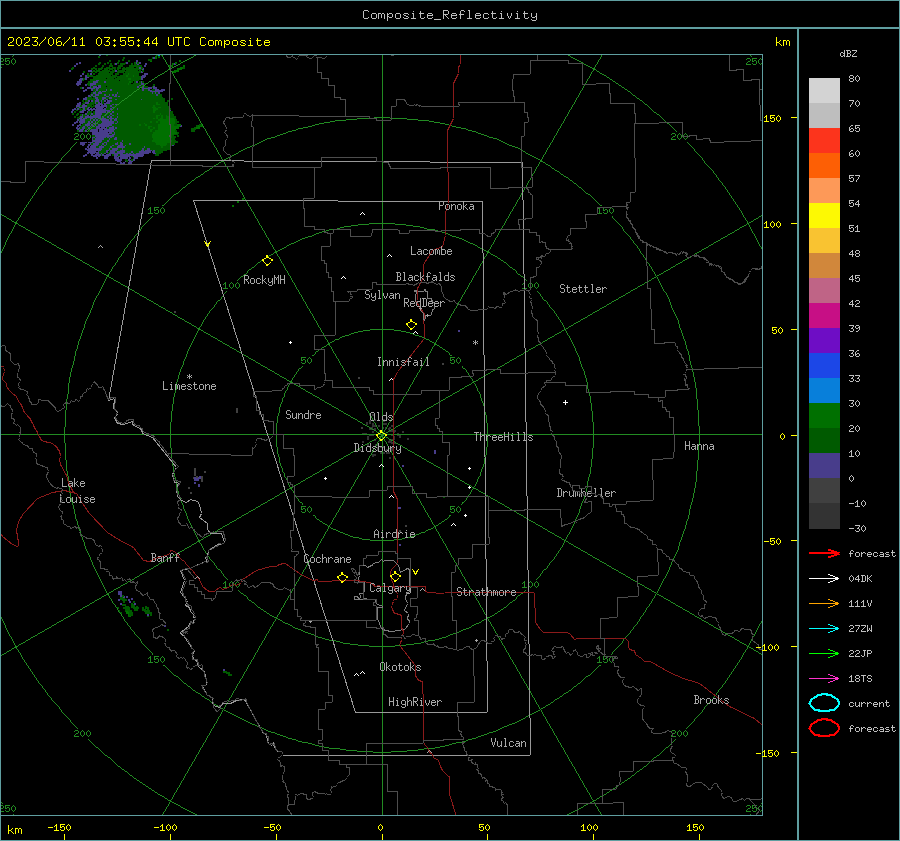Screen dimensions: 900x841
Task: Pick the indigo 0–10 dBZ swatch
Action: (x=824, y=466)
